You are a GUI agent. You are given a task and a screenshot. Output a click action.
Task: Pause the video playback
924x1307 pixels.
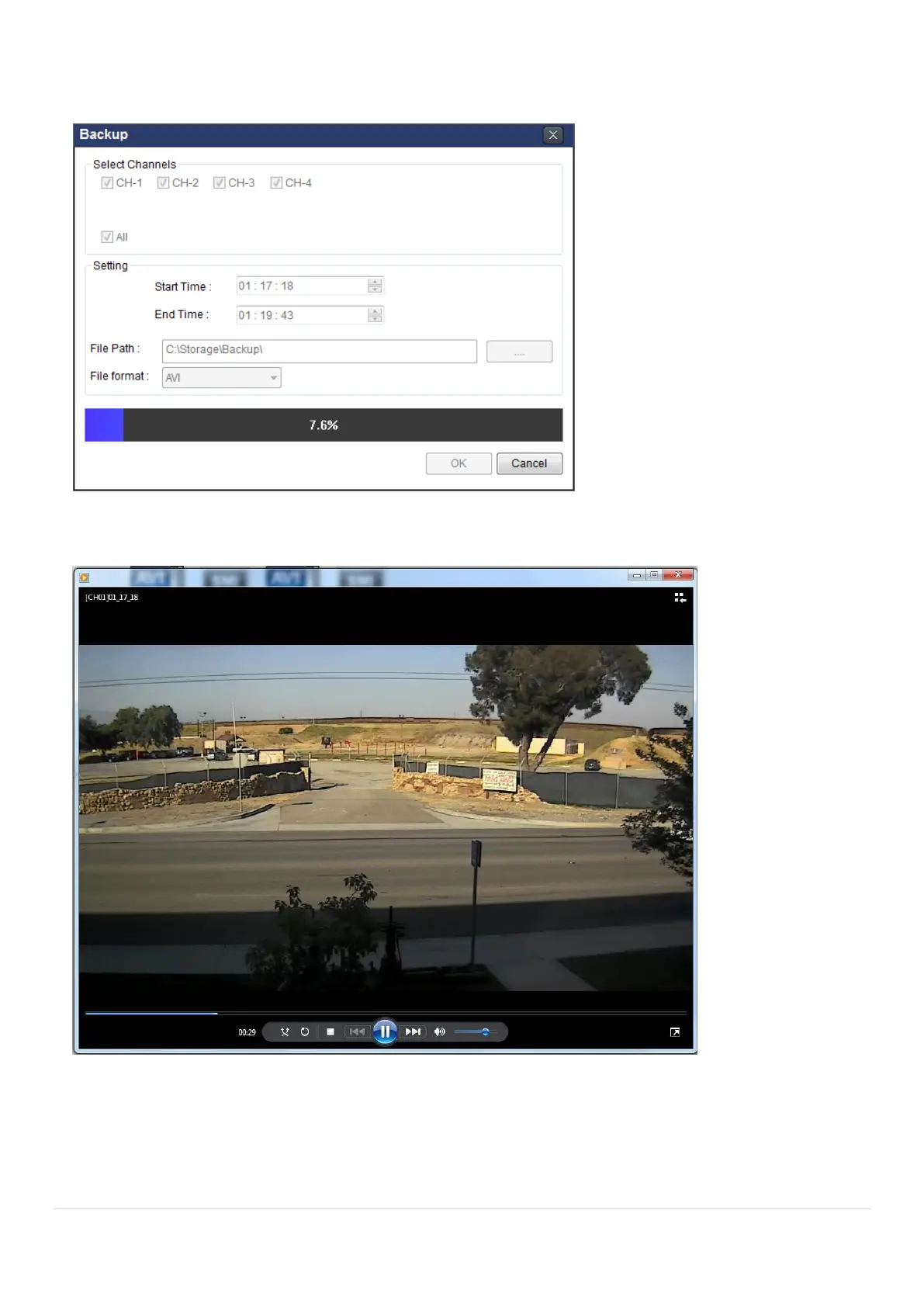[385, 1031]
